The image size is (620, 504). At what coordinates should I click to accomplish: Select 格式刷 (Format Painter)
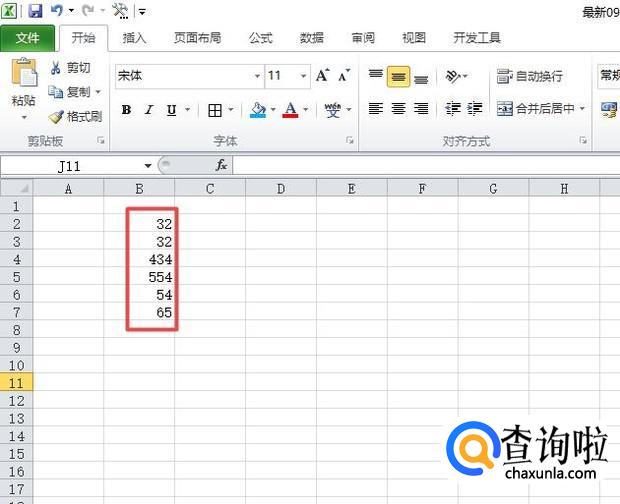point(75,117)
